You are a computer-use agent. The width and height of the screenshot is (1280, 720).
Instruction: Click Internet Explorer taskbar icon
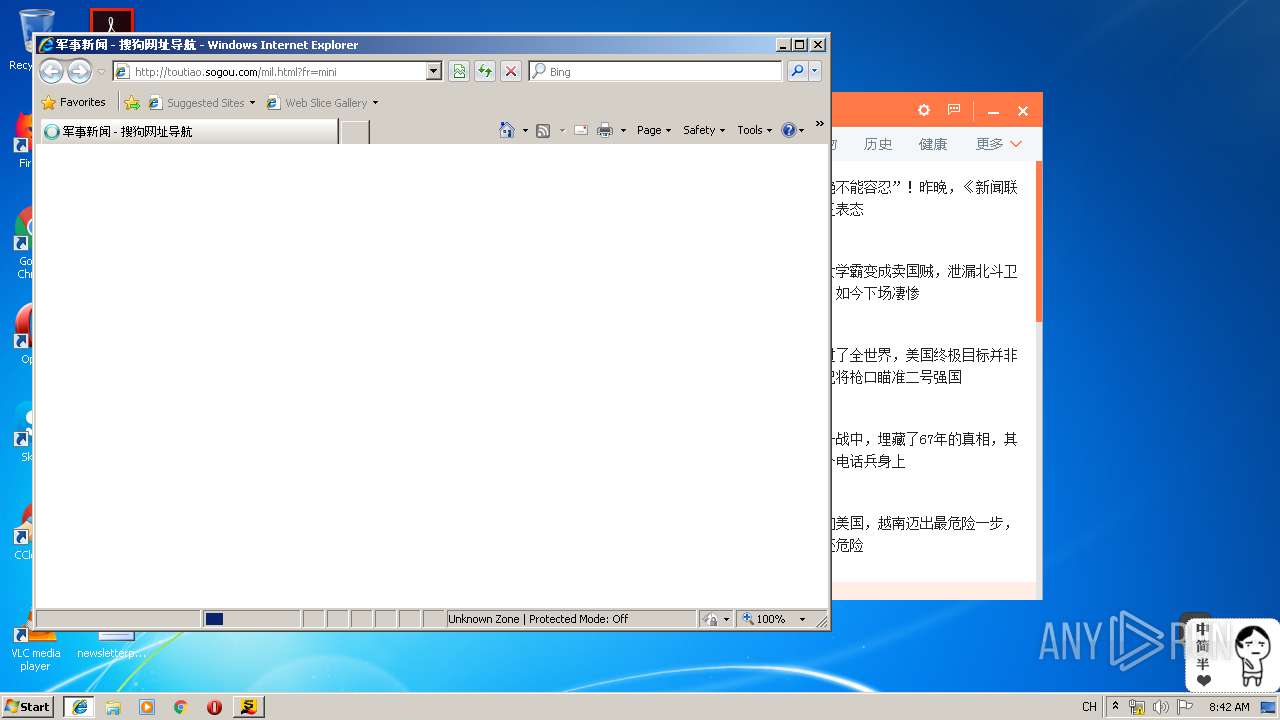pyautogui.click(x=80, y=706)
